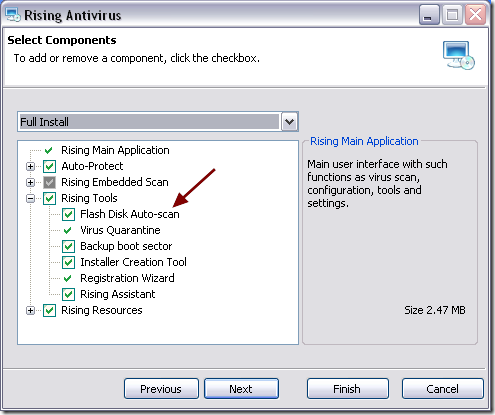Toggle the Auto-Protect checkbox

[x=49, y=166]
